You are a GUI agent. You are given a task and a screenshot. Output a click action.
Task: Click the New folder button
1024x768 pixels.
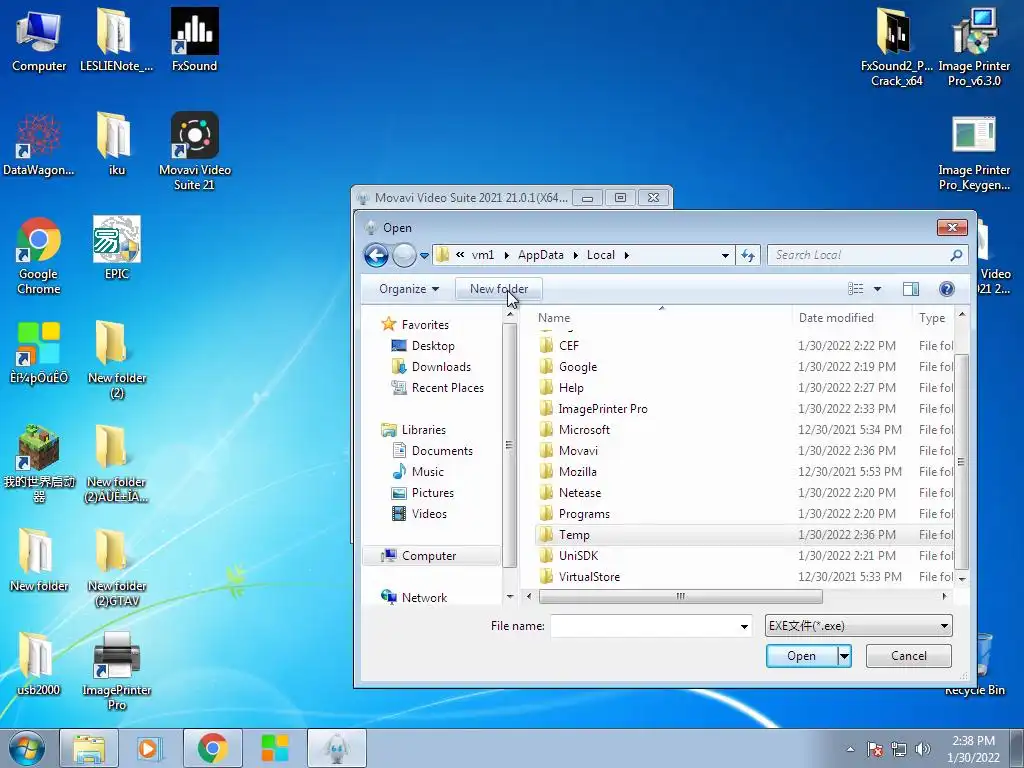coord(499,289)
